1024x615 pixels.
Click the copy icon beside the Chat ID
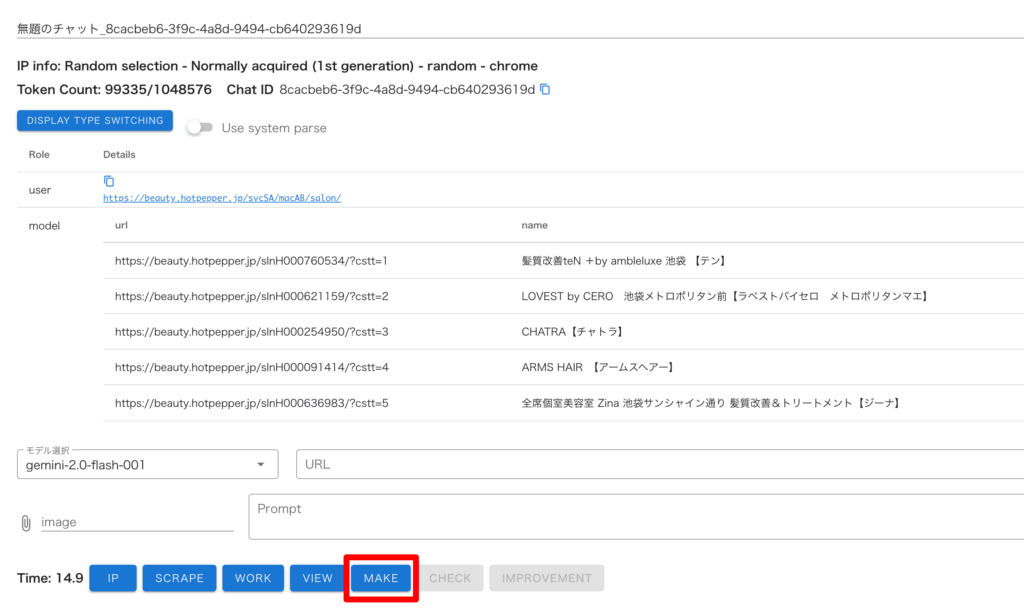[x=545, y=90]
